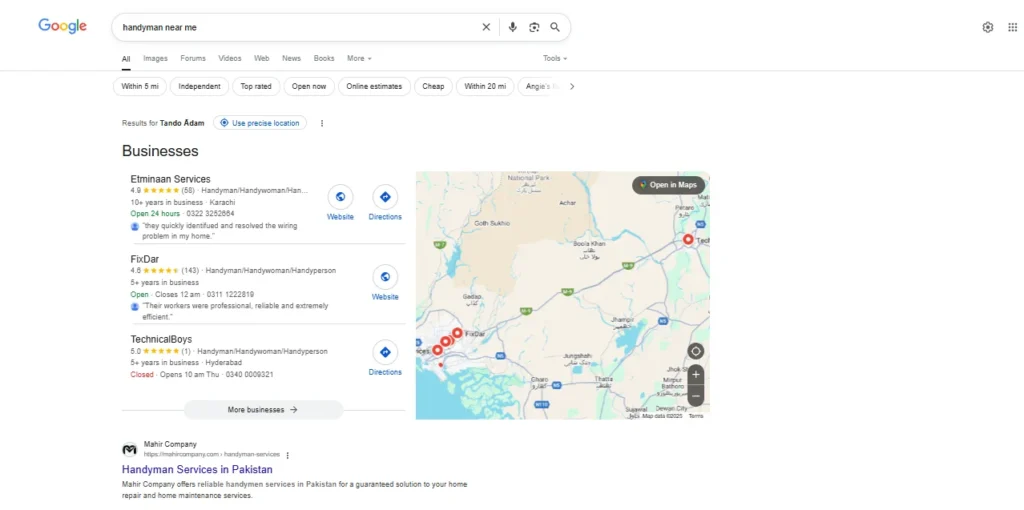Open Etminaan Services website globe icon
This screenshot has width=1024, height=510.
tap(340, 197)
